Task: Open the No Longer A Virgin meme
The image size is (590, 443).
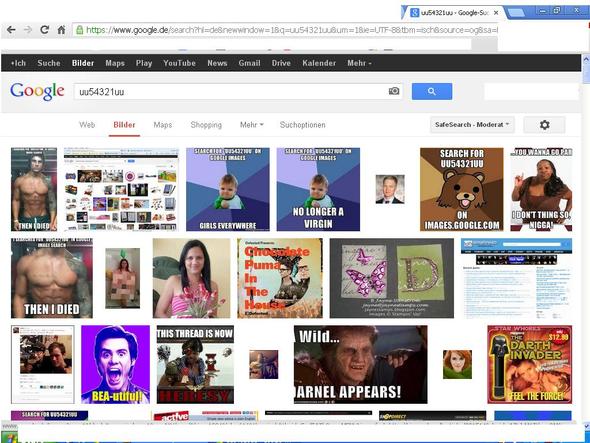Action: pyautogui.click(x=318, y=189)
